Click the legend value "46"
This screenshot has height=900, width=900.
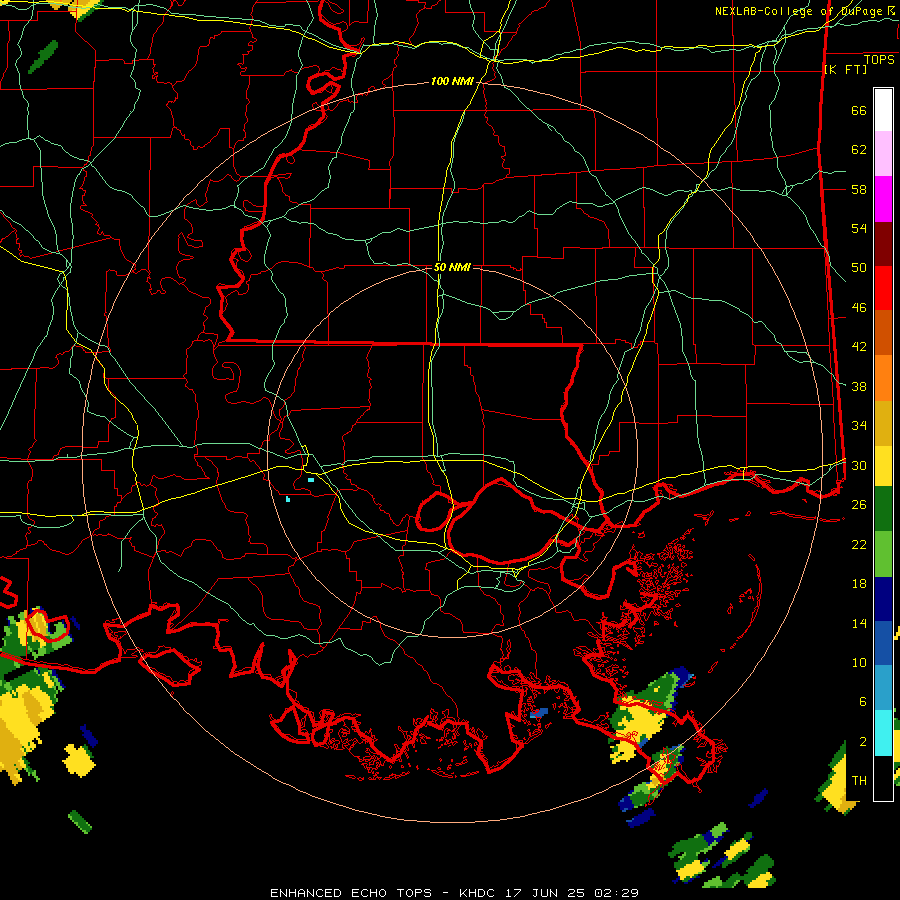[x=859, y=308]
